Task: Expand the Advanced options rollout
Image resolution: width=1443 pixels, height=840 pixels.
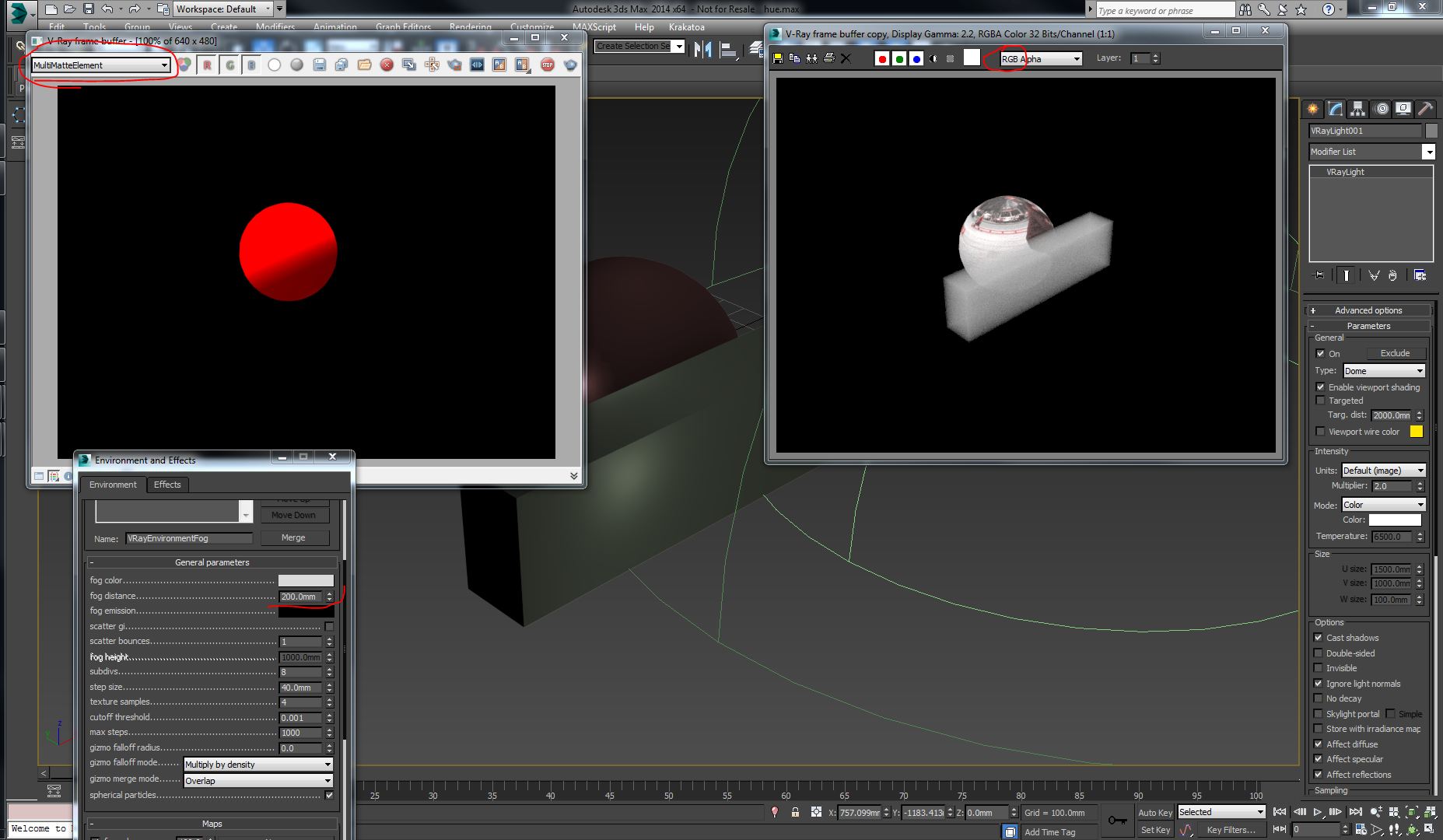Action: [x=1369, y=310]
